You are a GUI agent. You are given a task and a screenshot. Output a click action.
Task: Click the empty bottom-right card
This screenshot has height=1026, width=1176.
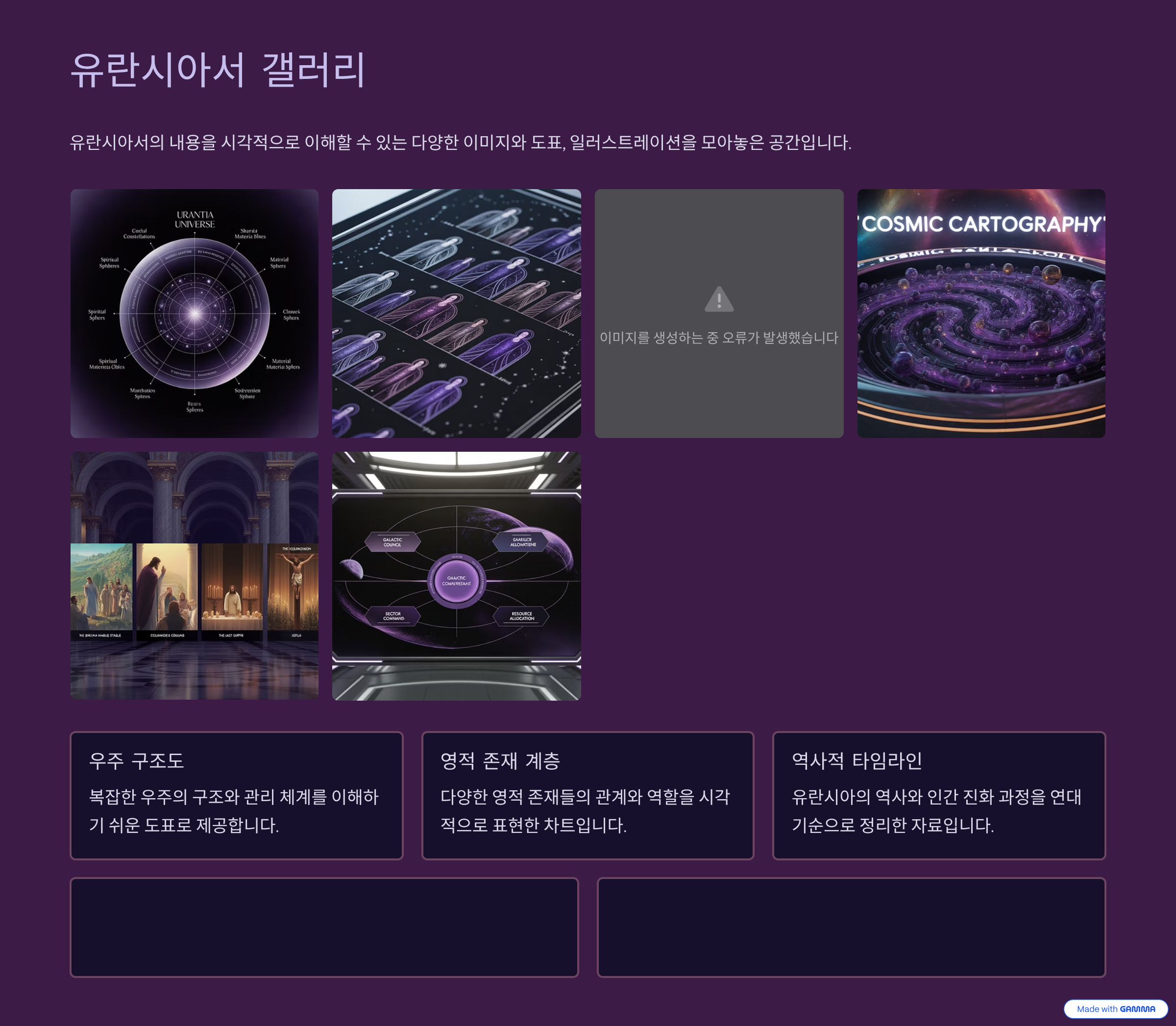tap(851, 927)
